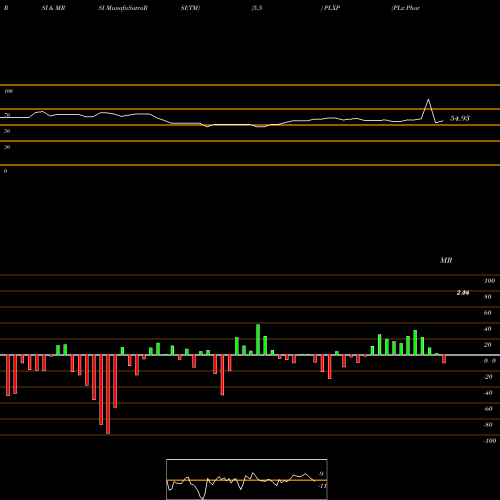The image size is (500, 500).
Task: Click the RSI axis label '30'
Action: [7, 147]
